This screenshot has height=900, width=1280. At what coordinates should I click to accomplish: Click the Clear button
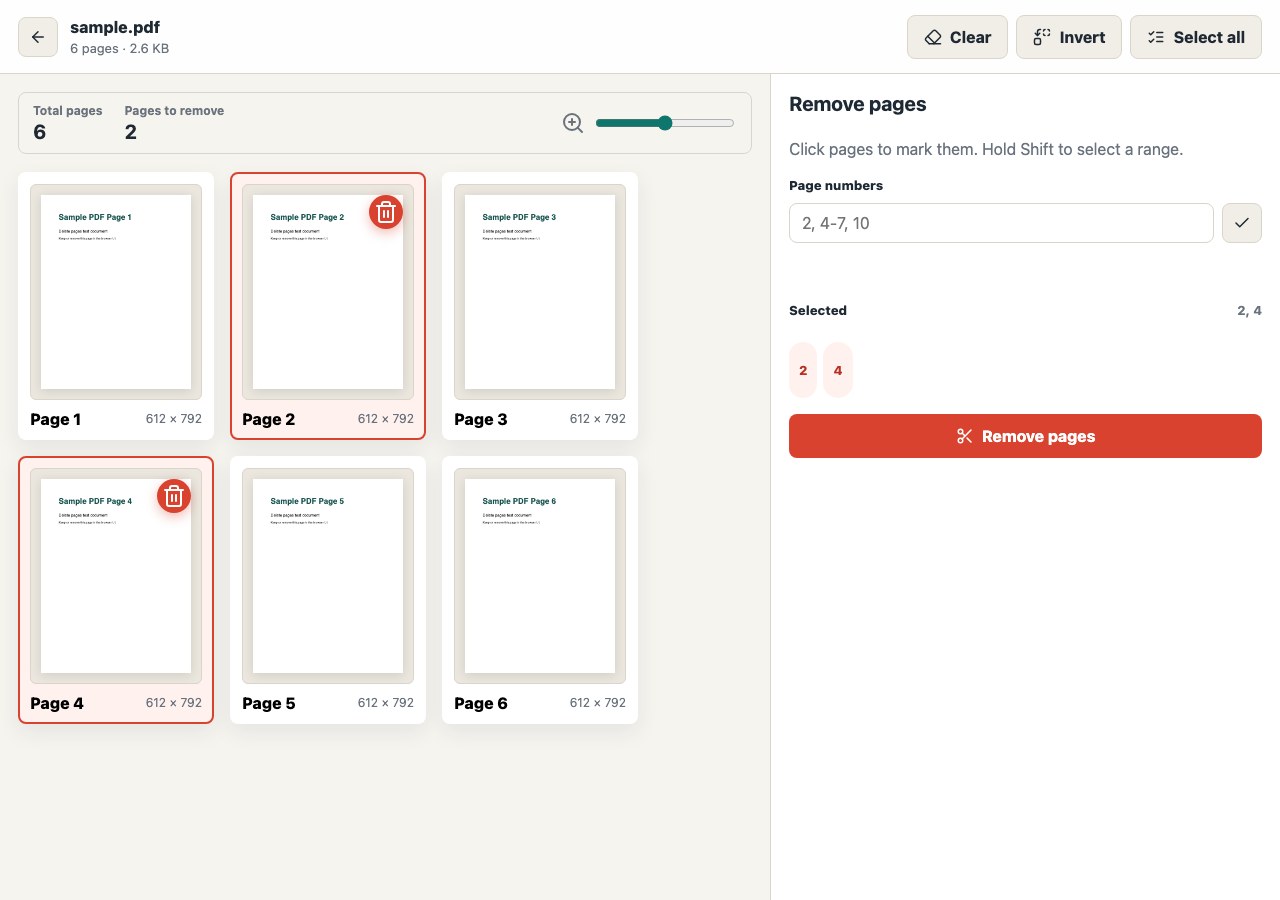click(x=958, y=37)
